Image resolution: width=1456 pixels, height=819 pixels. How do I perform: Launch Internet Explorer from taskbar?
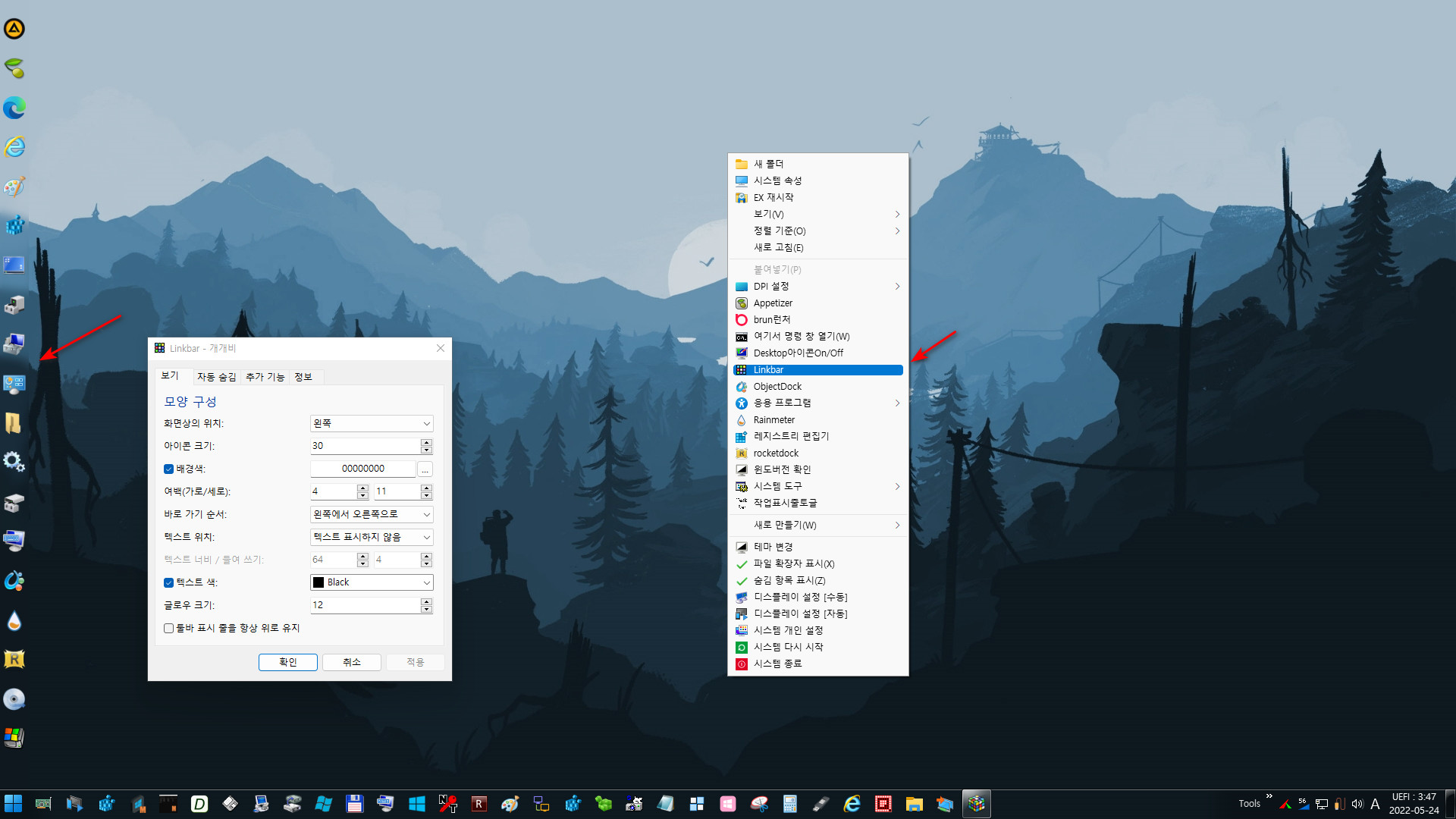click(852, 804)
